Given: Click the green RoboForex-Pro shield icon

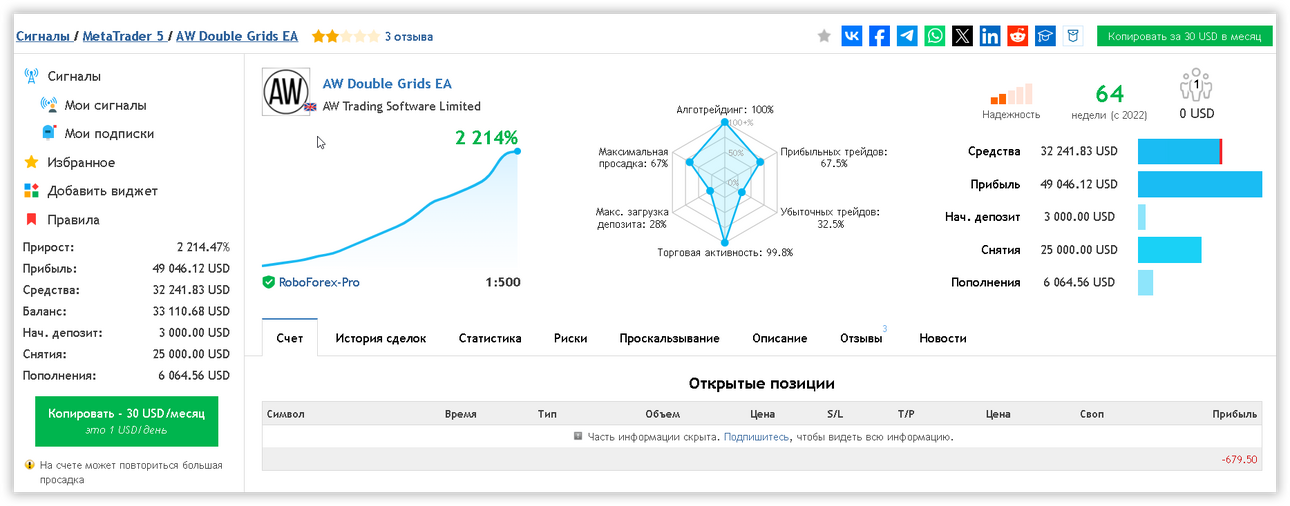Looking at the screenshot, I should [268, 282].
